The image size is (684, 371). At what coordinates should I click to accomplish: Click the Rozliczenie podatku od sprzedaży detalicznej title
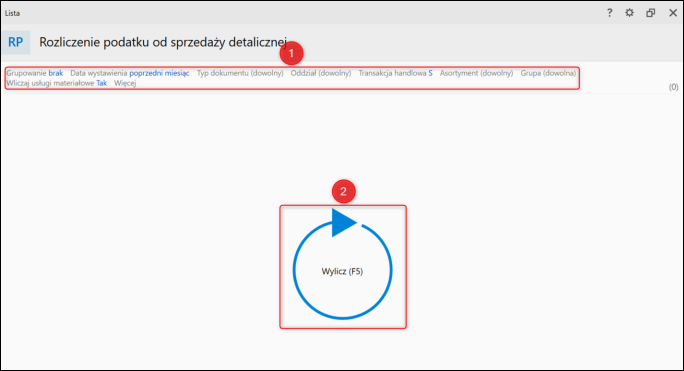[163, 42]
